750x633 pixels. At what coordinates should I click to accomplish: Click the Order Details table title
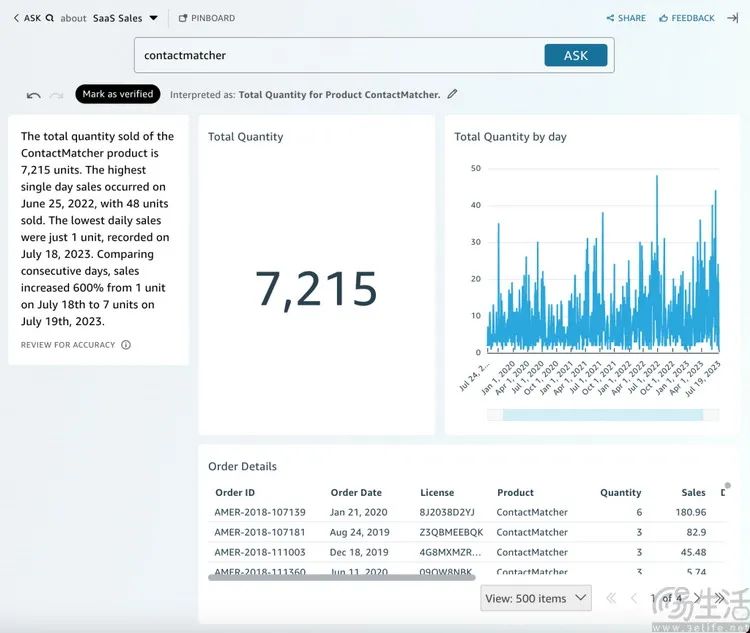click(242, 466)
